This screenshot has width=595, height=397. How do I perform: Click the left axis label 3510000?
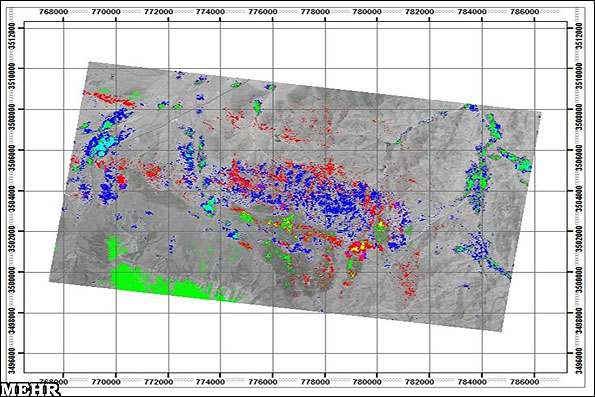(x=12, y=76)
